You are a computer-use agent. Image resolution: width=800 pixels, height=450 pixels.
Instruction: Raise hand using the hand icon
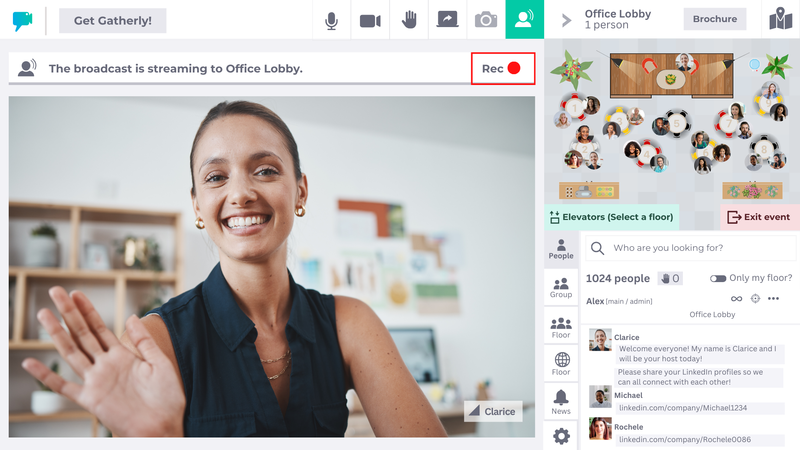(x=409, y=20)
